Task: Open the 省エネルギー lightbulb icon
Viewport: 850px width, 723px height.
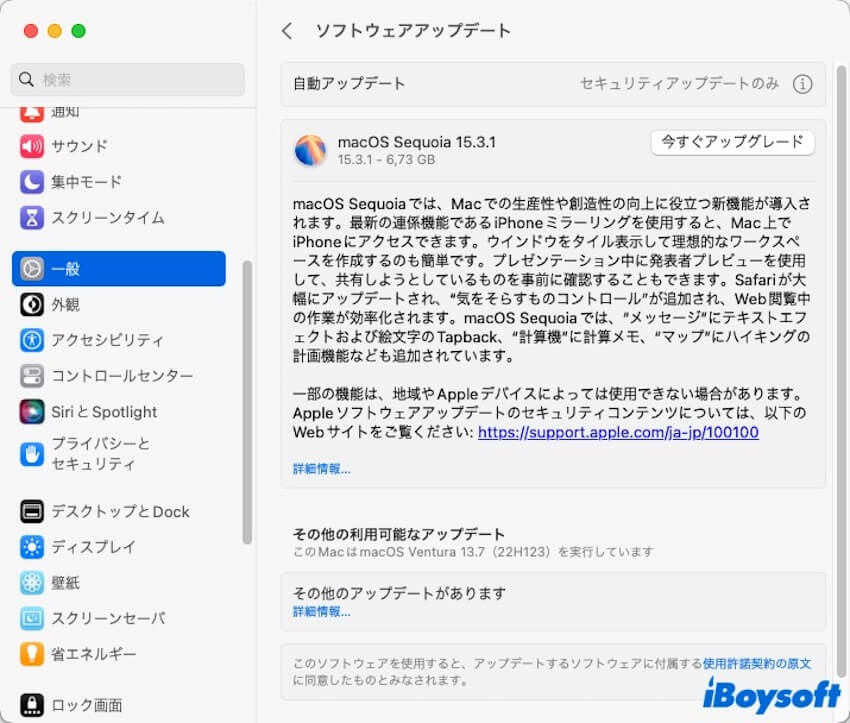Action: pos(31,654)
